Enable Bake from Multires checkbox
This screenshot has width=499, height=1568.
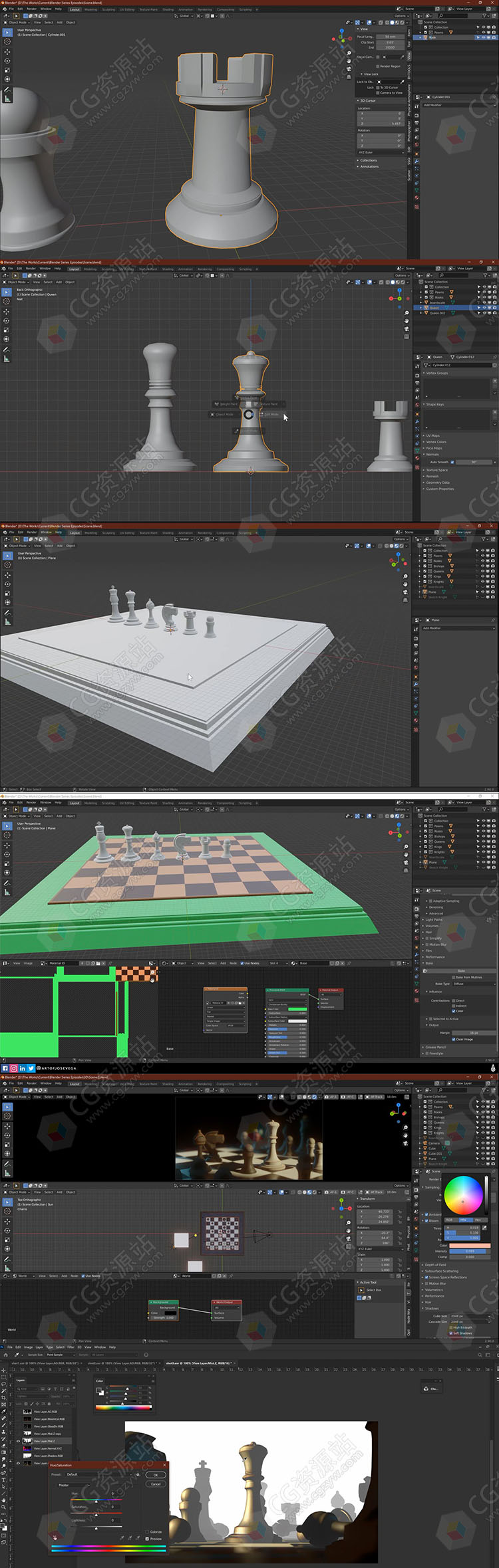(x=454, y=977)
